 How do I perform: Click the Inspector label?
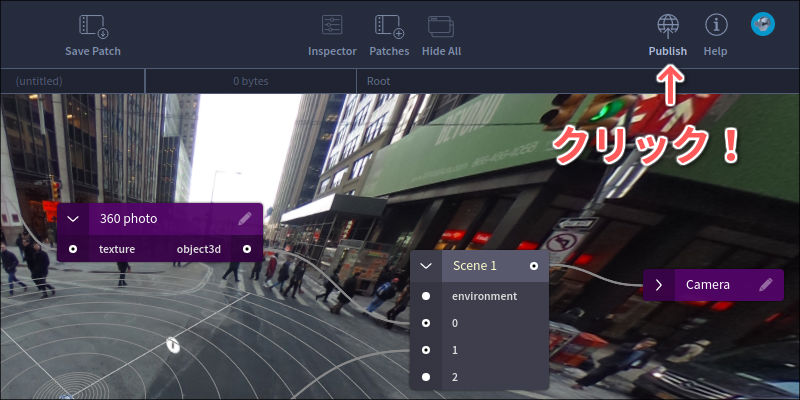pos(332,52)
